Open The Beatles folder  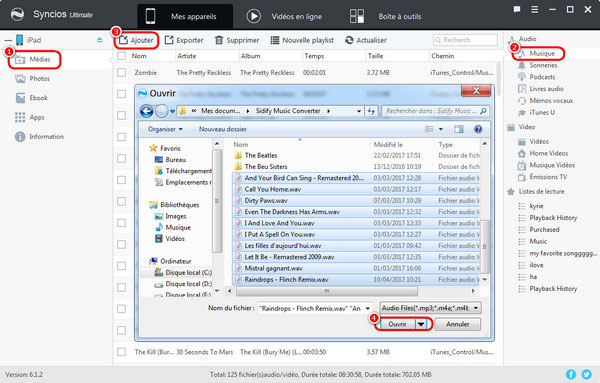click(261, 155)
